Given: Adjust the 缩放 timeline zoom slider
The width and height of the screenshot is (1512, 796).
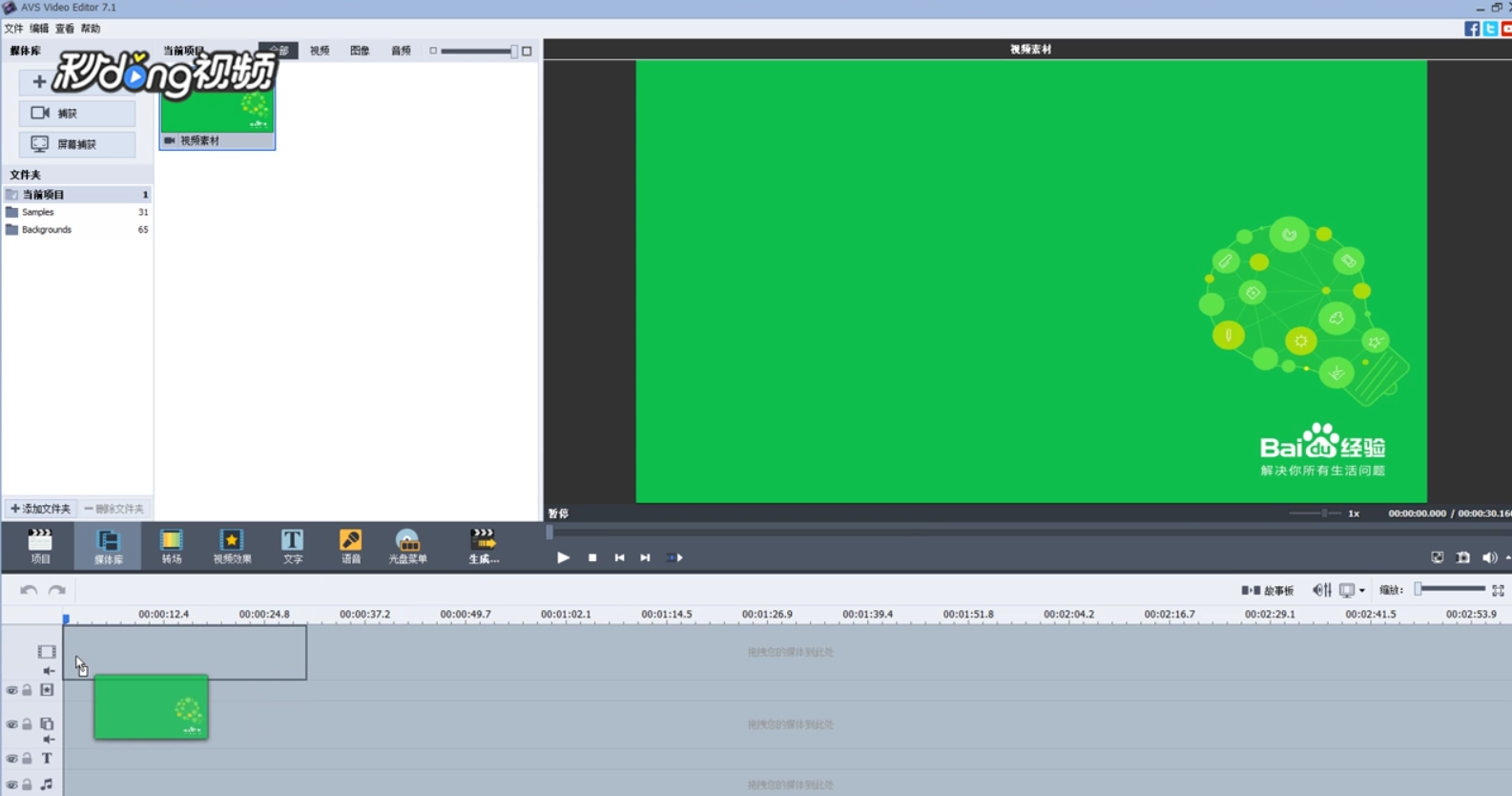Looking at the screenshot, I should coord(1449,589).
